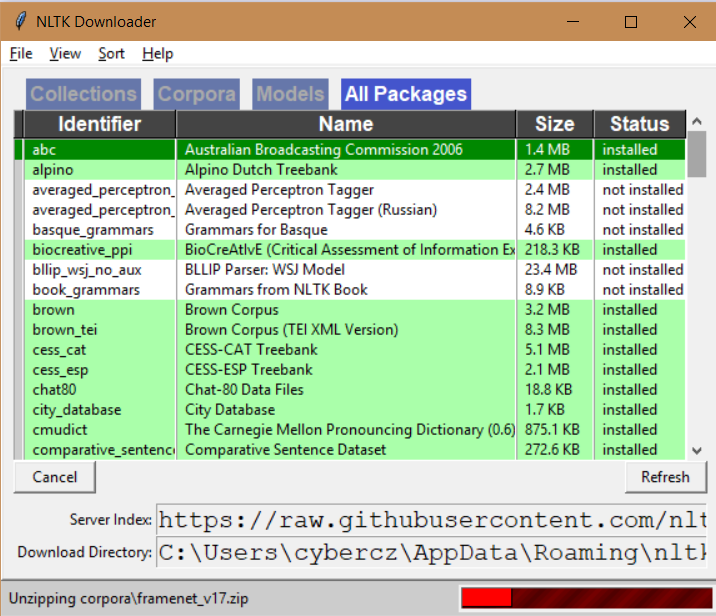Click the scrollbar up arrow
This screenshot has width=716, height=616.
pos(697,121)
